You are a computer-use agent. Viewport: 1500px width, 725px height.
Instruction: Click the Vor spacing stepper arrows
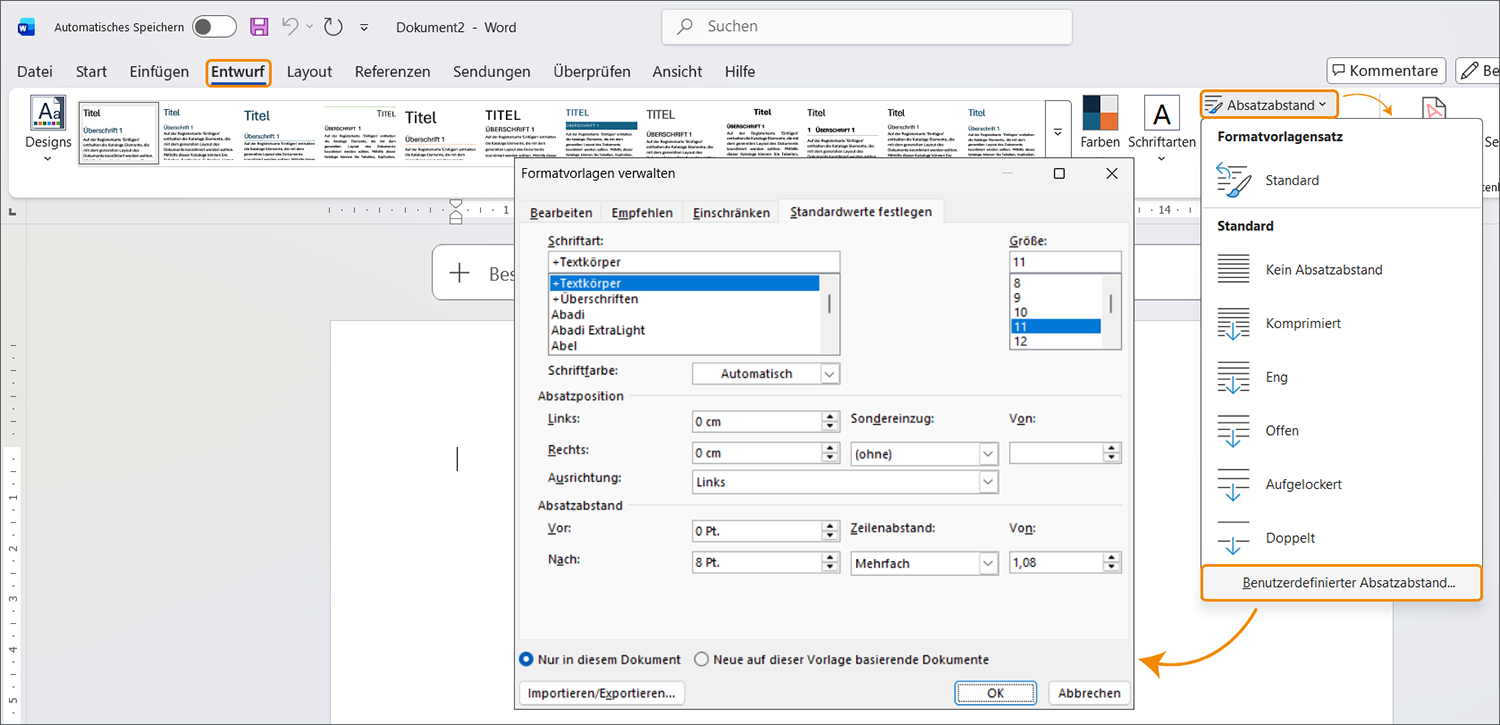tap(829, 531)
